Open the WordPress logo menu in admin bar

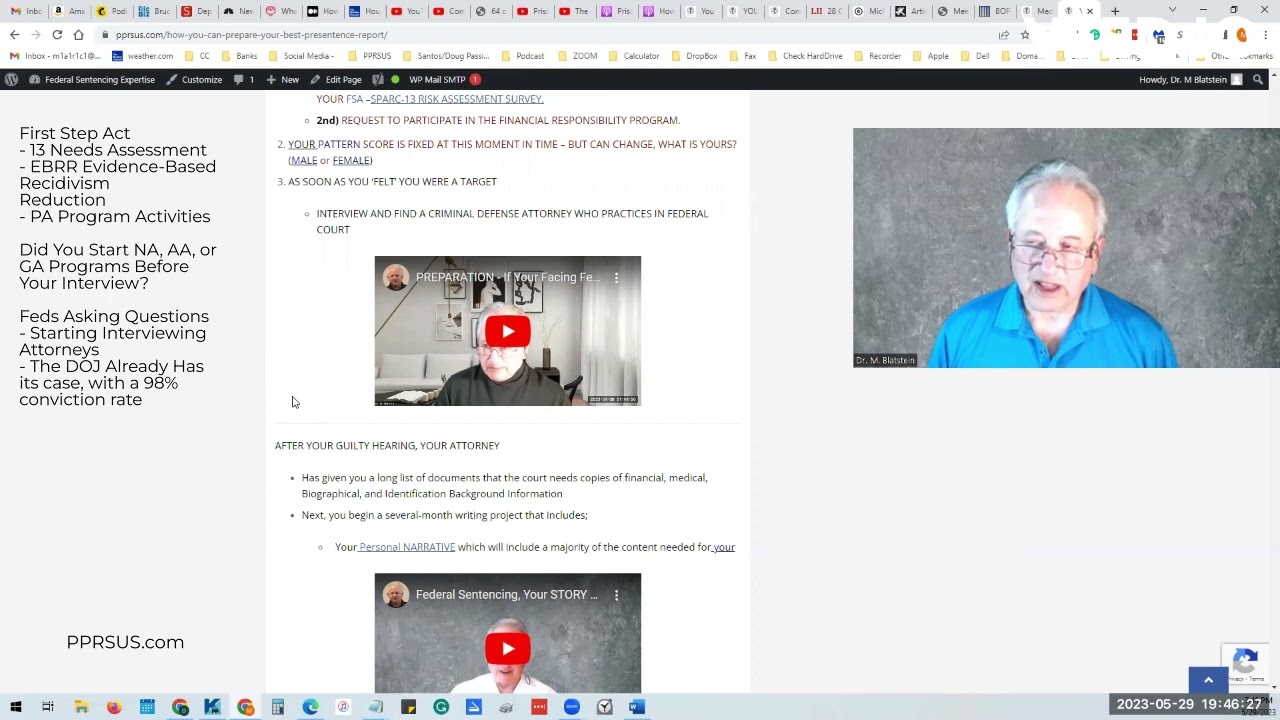tap(11, 79)
